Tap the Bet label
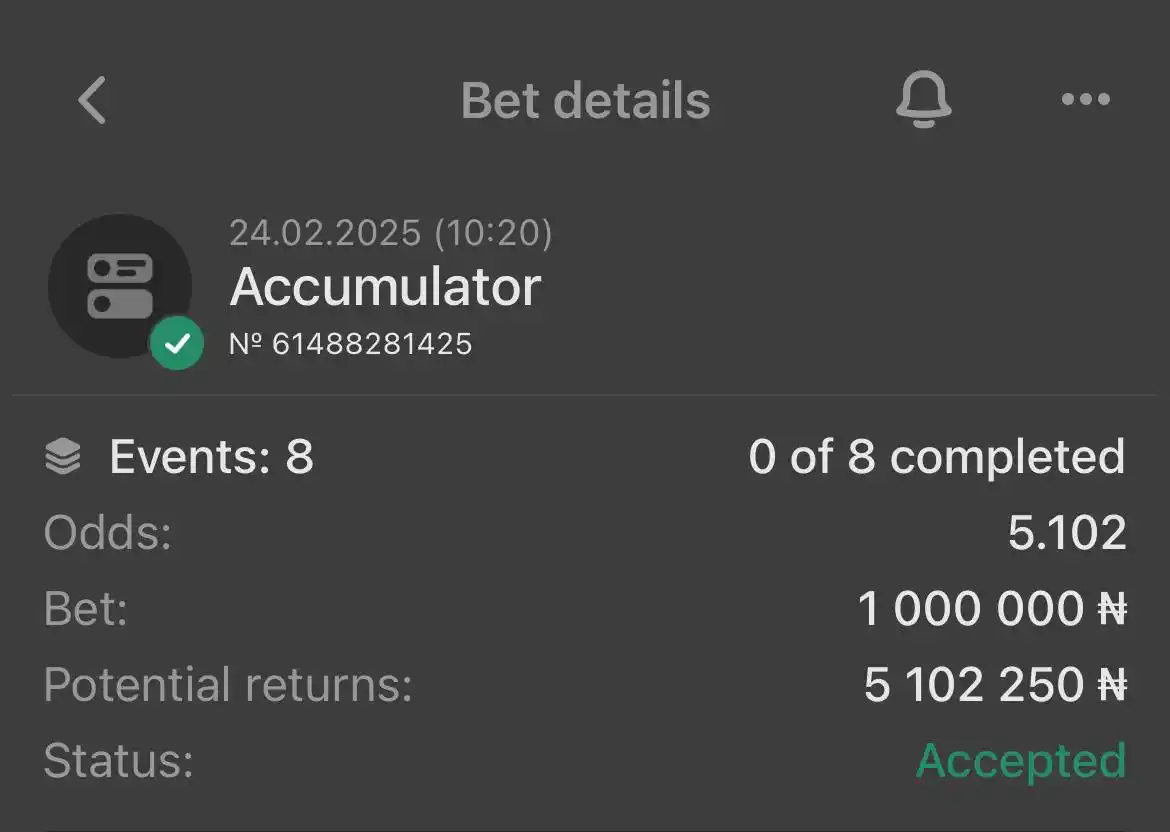Screen dimensions: 1170x832 click(85, 609)
